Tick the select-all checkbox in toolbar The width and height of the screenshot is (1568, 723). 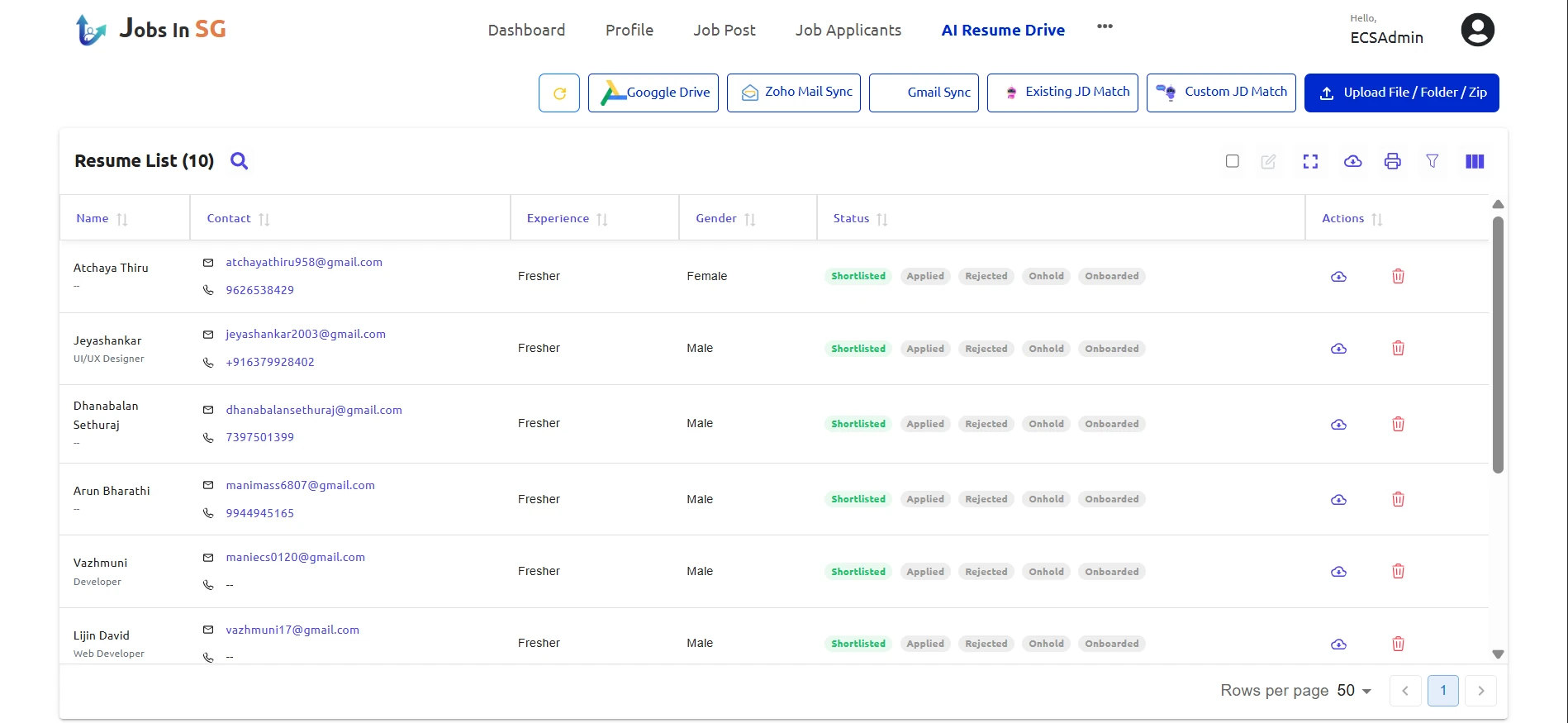click(1232, 162)
